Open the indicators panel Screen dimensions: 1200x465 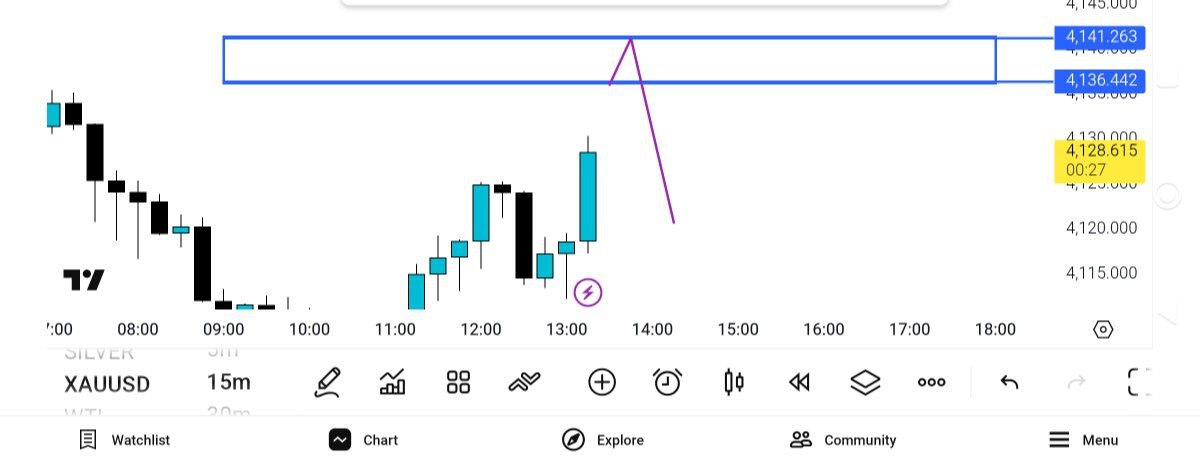pyautogui.click(x=392, y=382)
